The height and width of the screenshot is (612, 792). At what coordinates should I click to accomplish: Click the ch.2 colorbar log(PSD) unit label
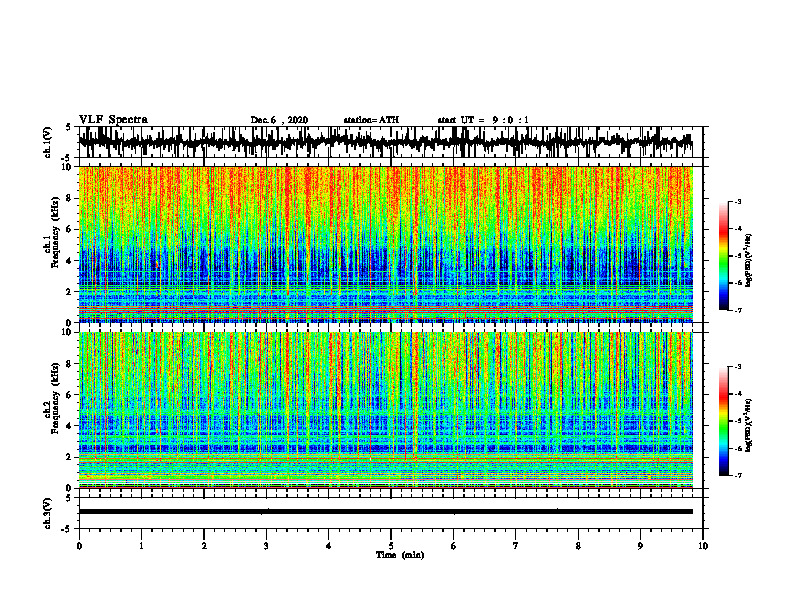pos(749,425)
